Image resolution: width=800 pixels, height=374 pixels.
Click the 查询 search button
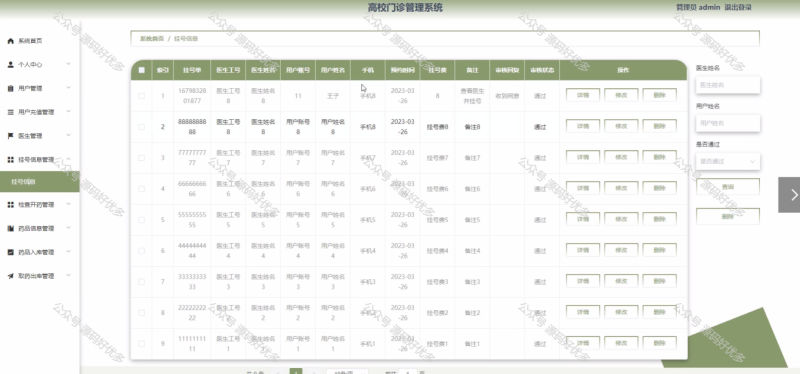click(x=728, y=187)
